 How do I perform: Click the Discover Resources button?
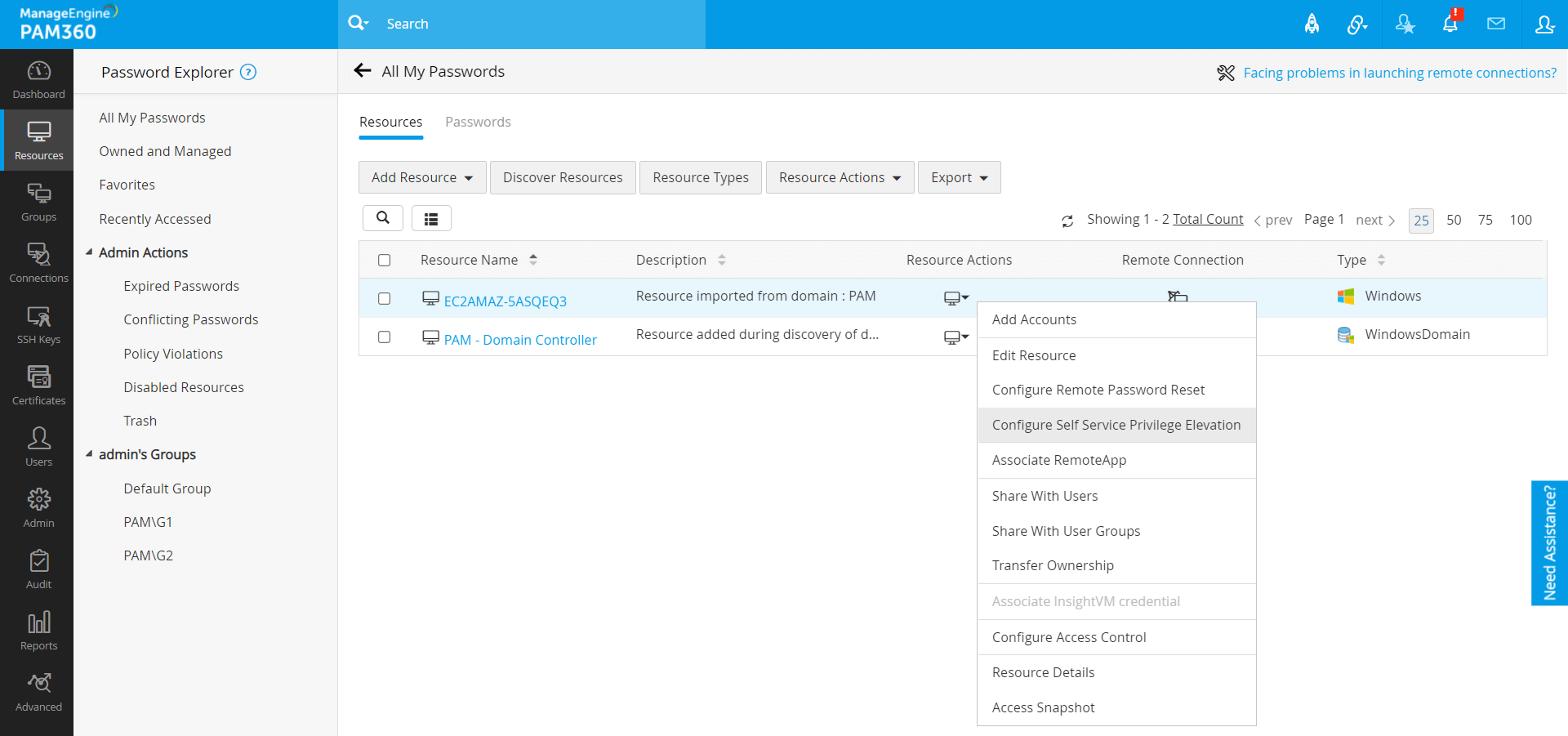coord(563,177)
